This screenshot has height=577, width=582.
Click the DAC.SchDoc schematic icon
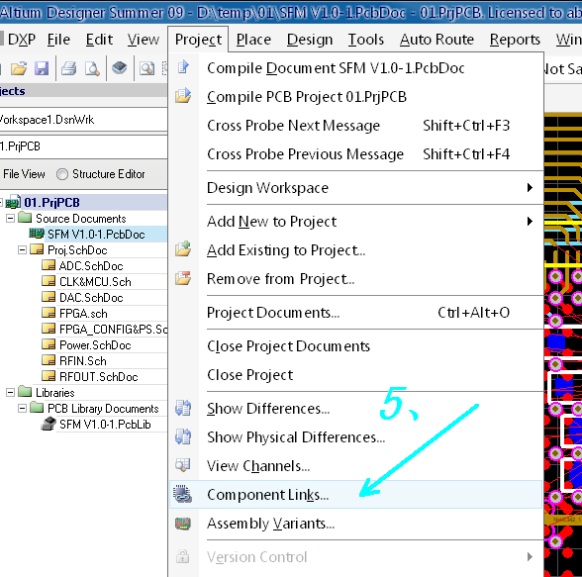coord(49,296)
